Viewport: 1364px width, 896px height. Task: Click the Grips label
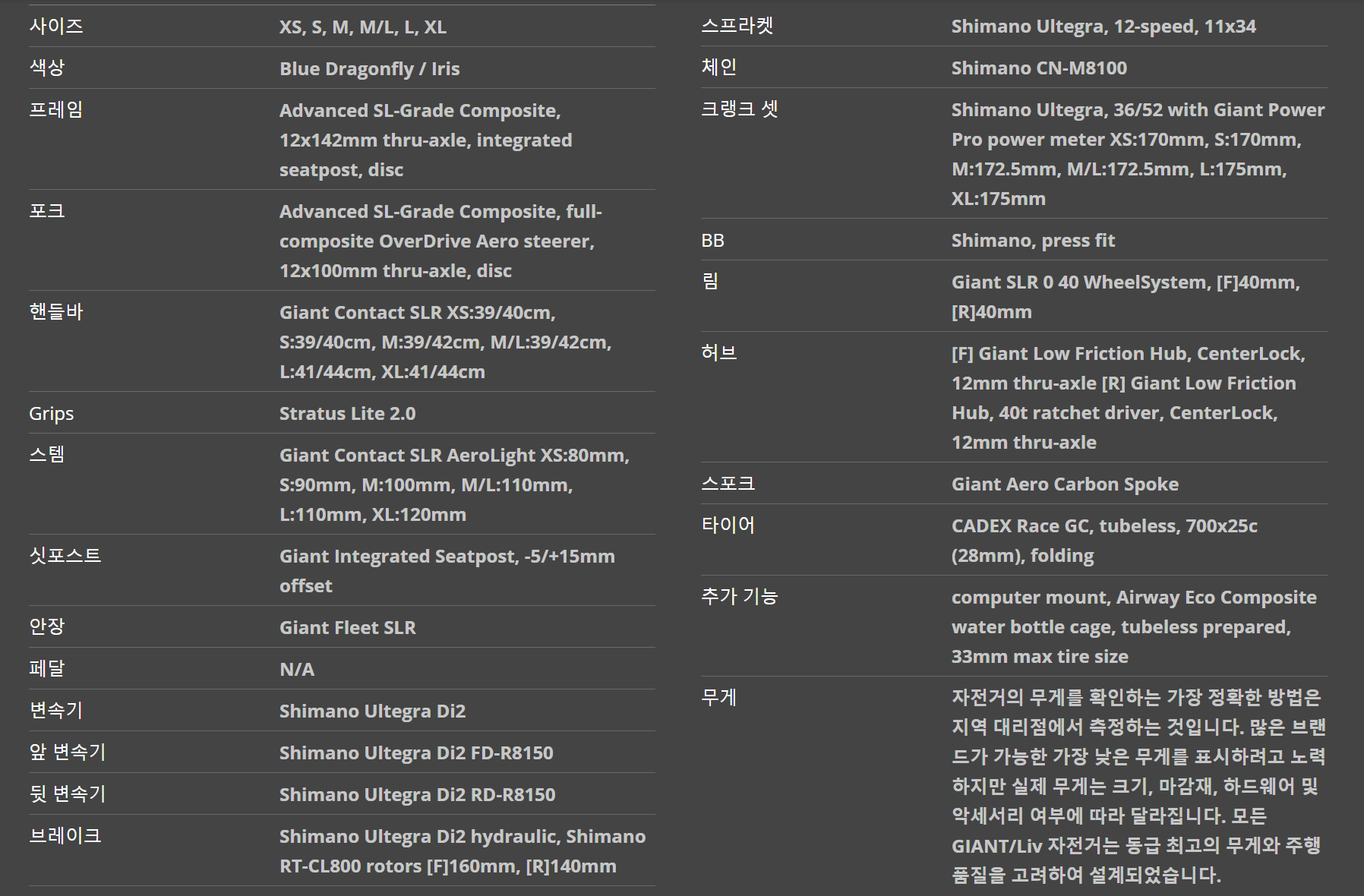[x=52, y=414]
